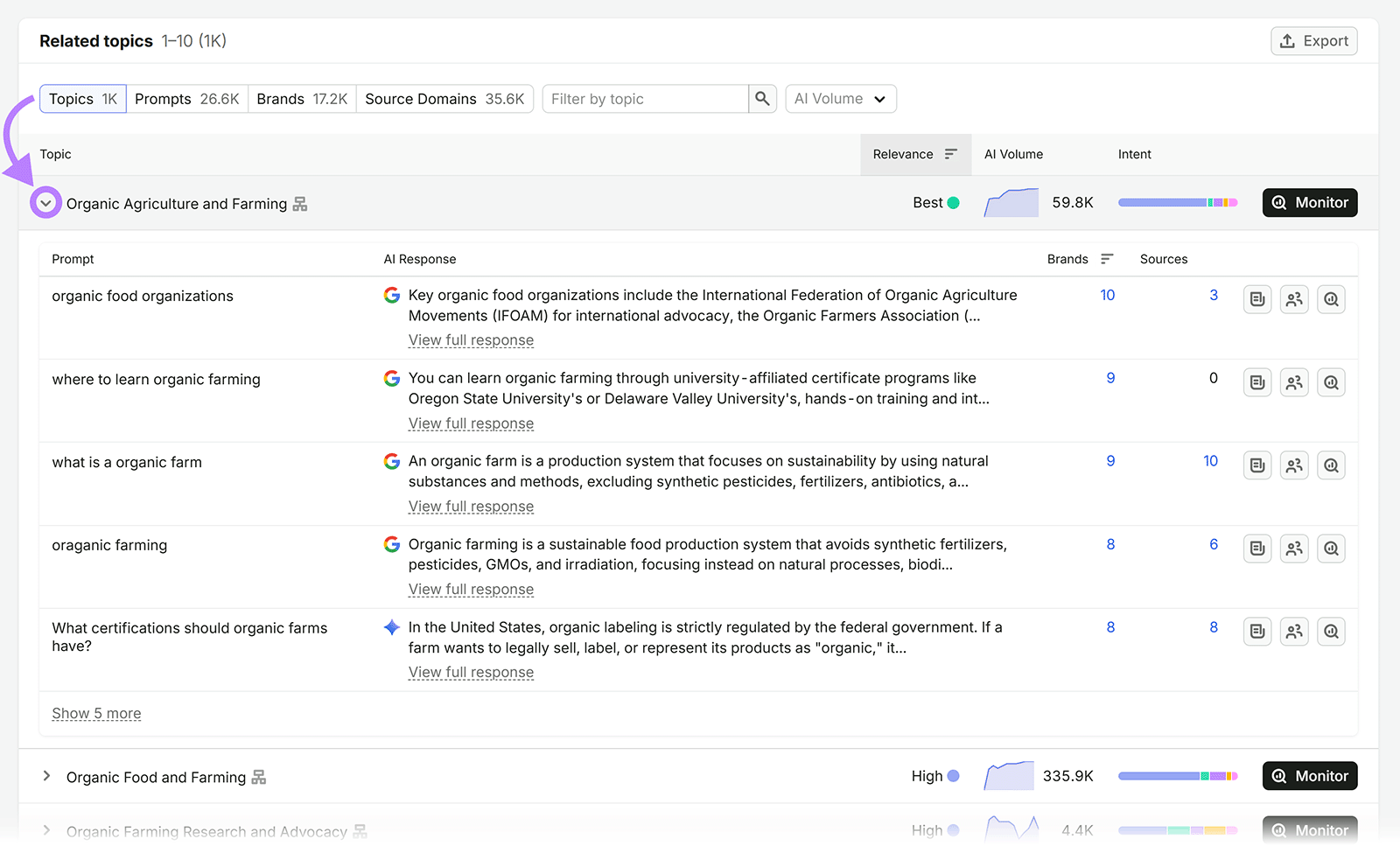1400x853 pixels.
Task: Open prompt details icon for organic food organizations
Action: (x=1257, y=299)
